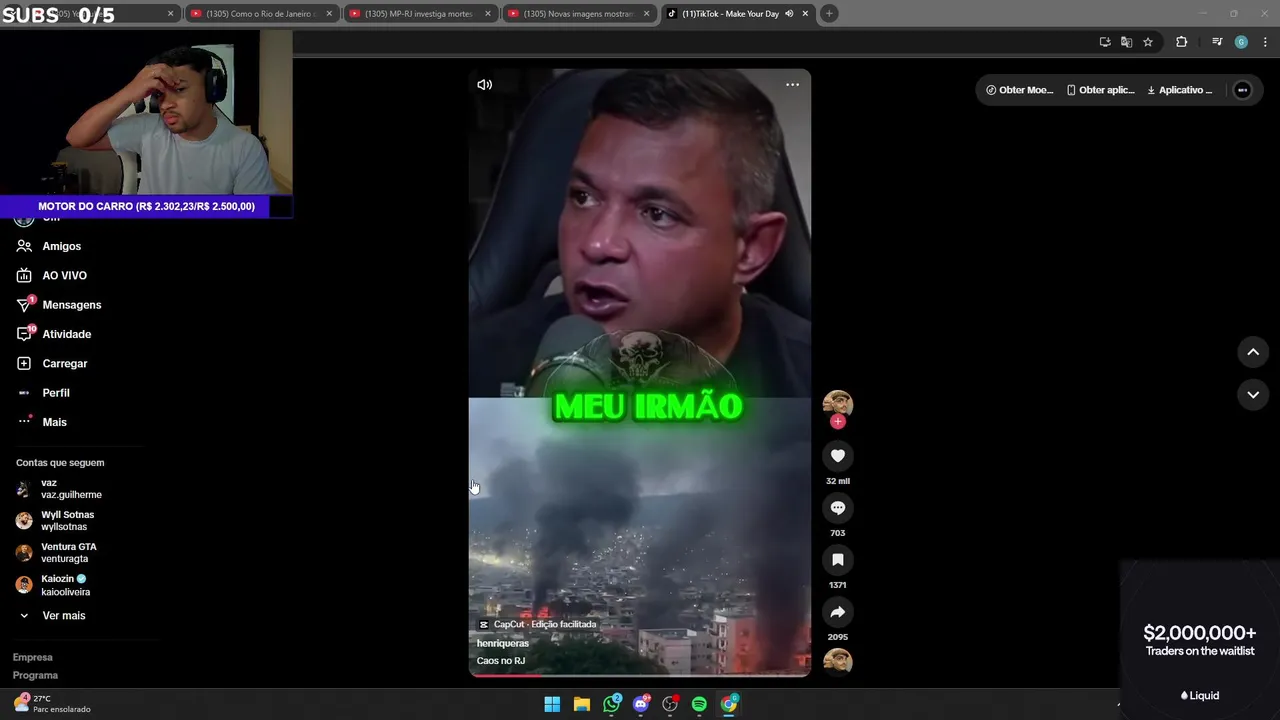Click the Amigos people icon
This screenshot has width=1280, height=720.
[x=24, y=246]
